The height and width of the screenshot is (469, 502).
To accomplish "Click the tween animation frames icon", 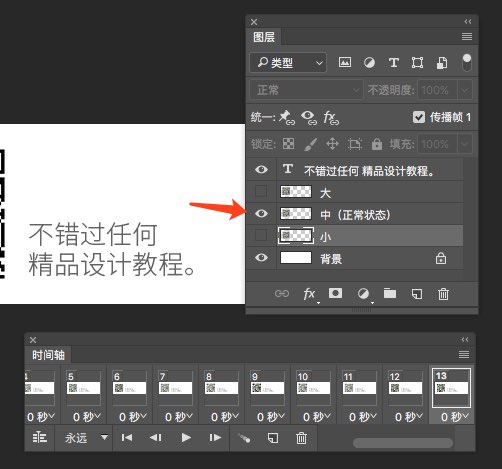I will [244, 438].
